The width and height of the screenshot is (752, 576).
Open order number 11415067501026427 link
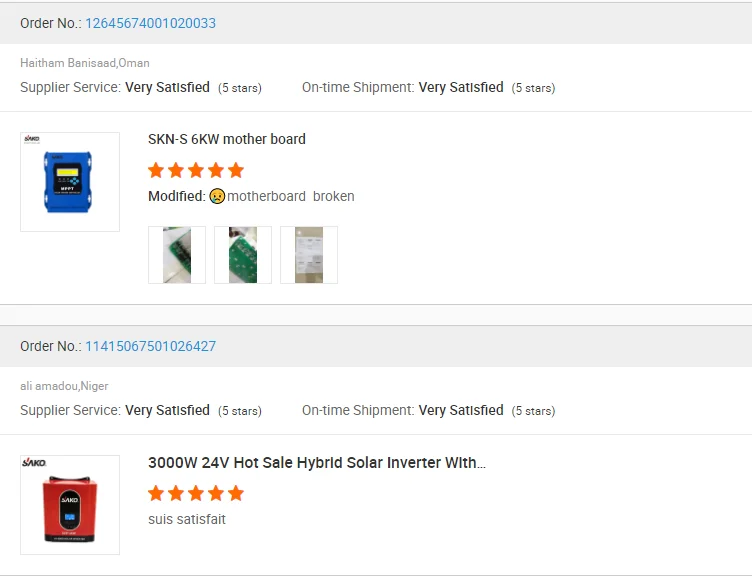click(150, 346)
